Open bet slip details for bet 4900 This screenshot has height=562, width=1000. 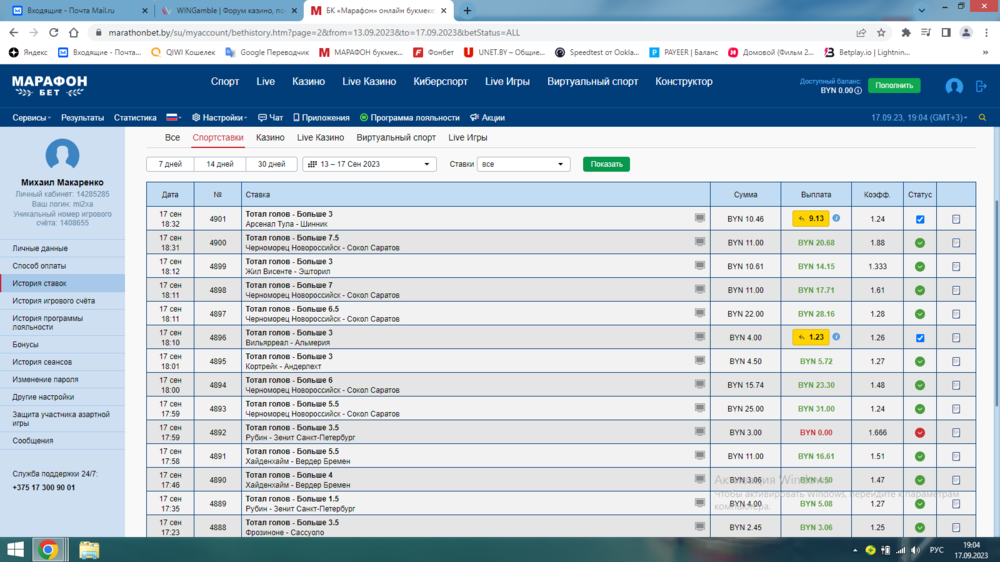pos(956,243)
